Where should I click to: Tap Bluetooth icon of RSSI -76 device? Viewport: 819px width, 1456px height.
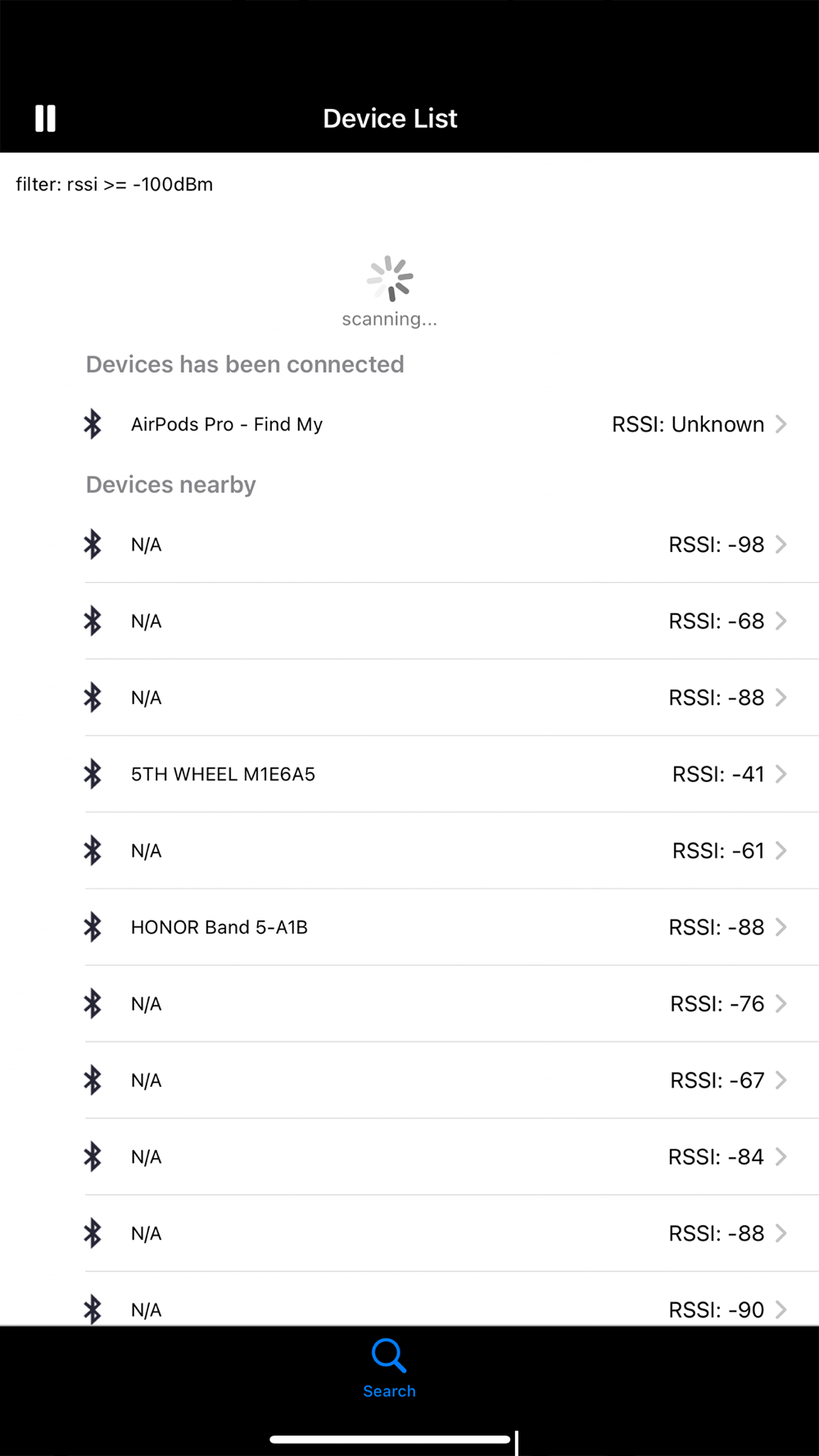pos(93,1004)
